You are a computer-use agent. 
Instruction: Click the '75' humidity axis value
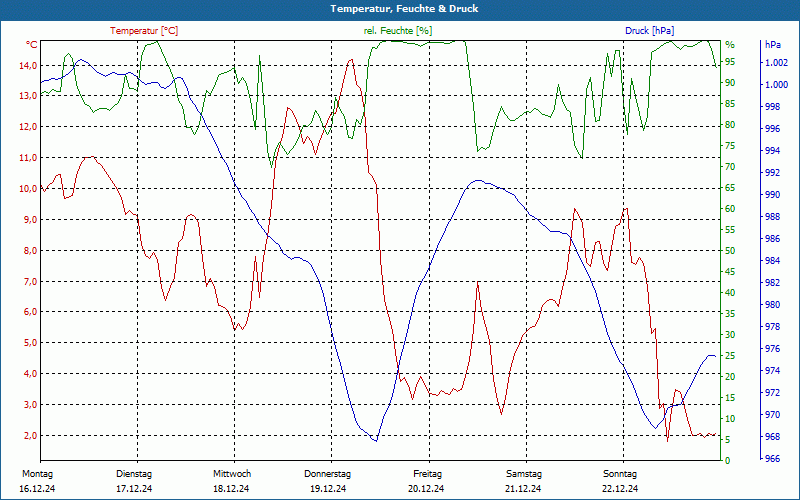[x=730, y=146]
